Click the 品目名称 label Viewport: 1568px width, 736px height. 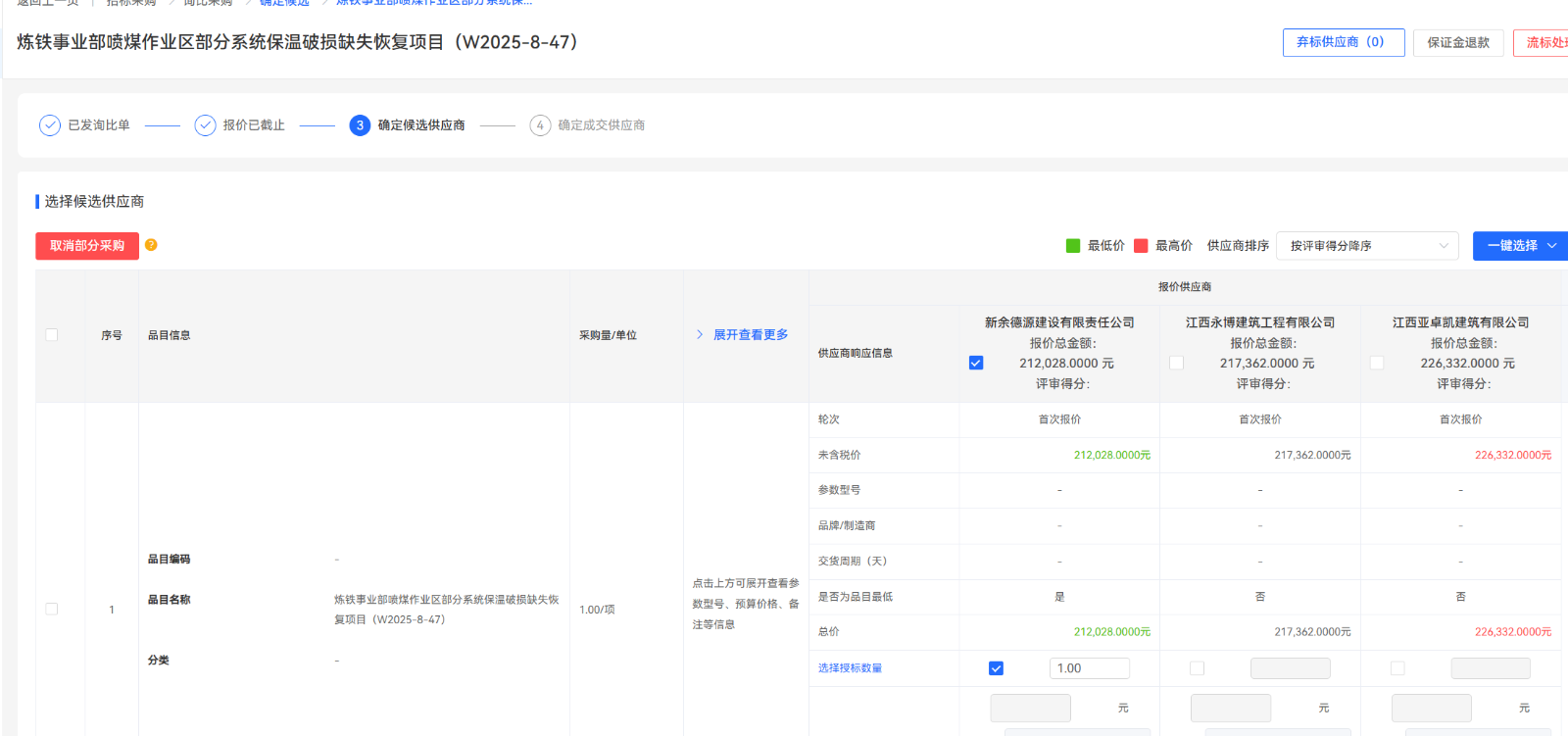coord(169,600)
